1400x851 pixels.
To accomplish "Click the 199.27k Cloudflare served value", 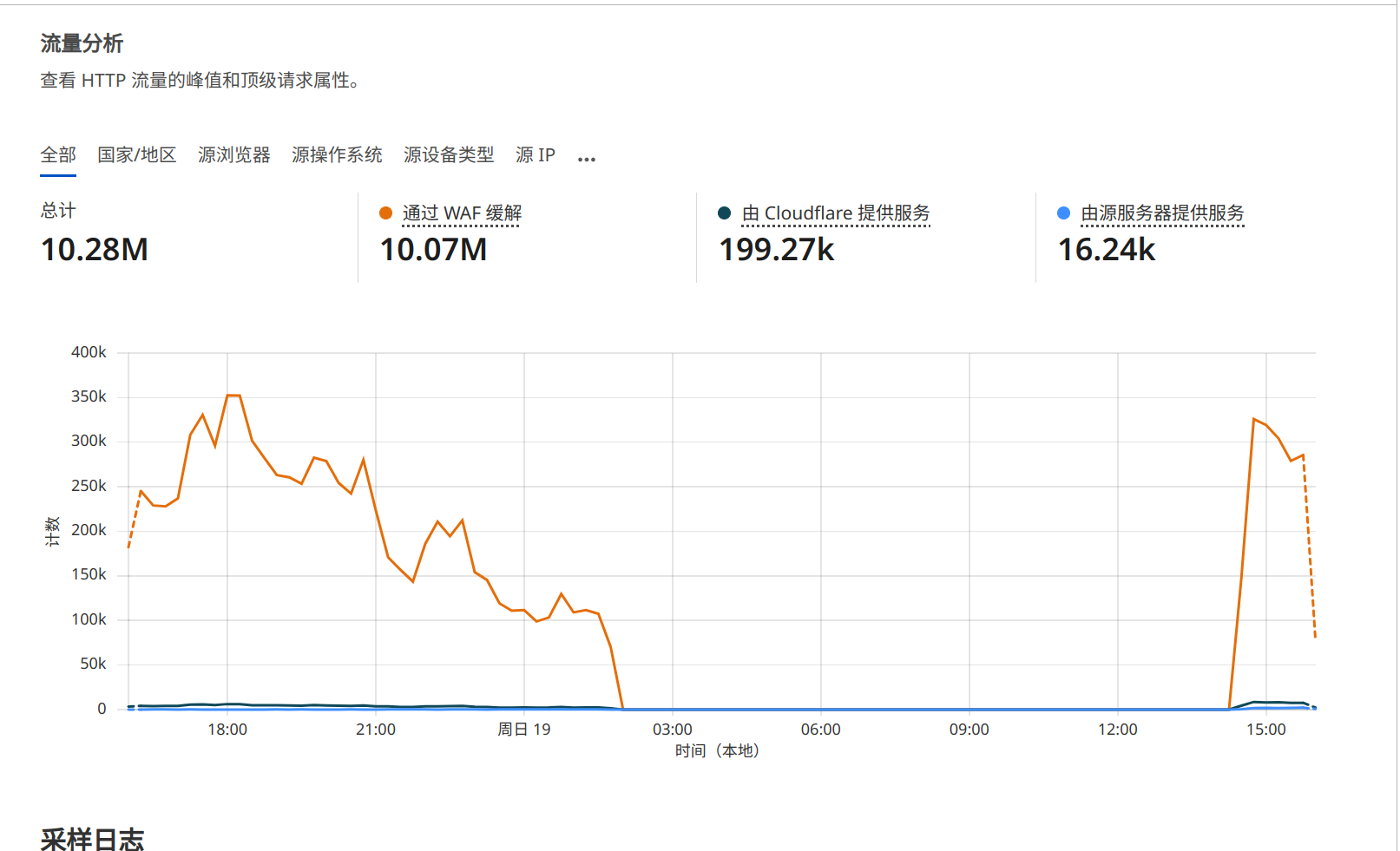I will coord(777,250).
